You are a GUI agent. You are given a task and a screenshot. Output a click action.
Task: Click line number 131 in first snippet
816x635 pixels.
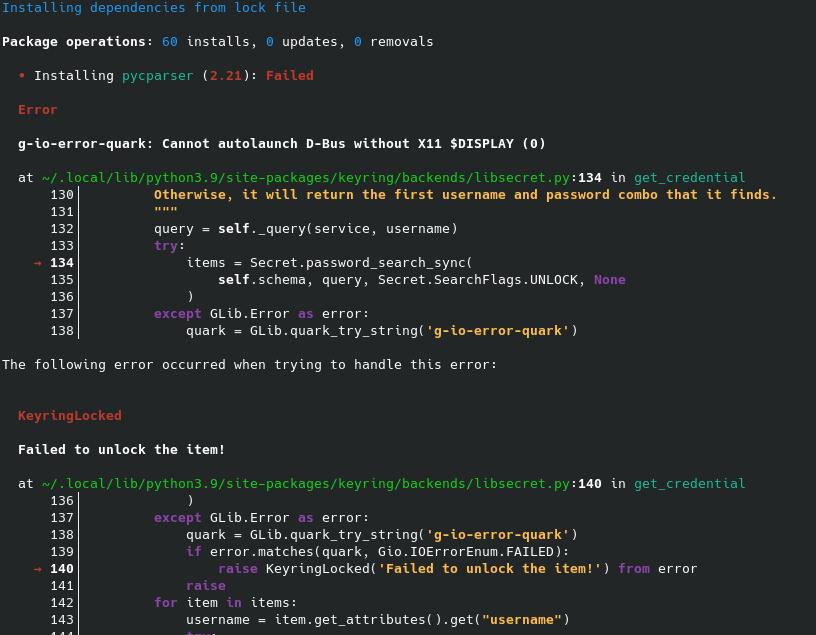[62, 212]
